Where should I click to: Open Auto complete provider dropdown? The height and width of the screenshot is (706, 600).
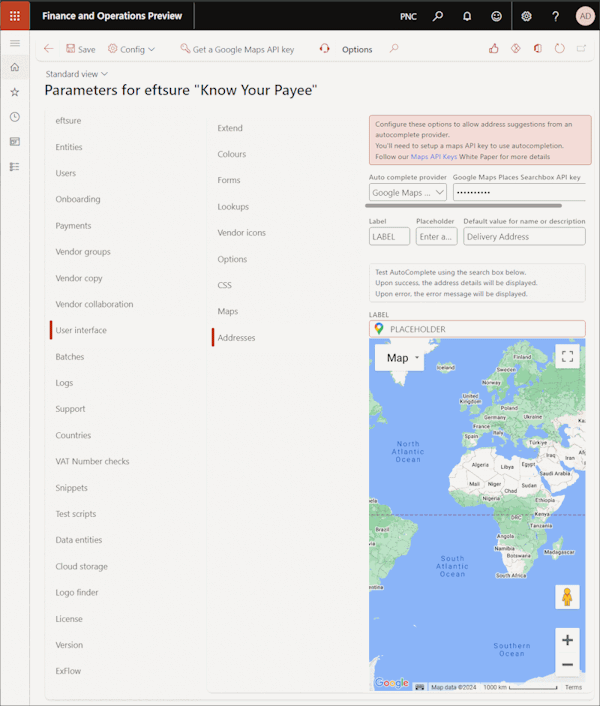(407, 193)
